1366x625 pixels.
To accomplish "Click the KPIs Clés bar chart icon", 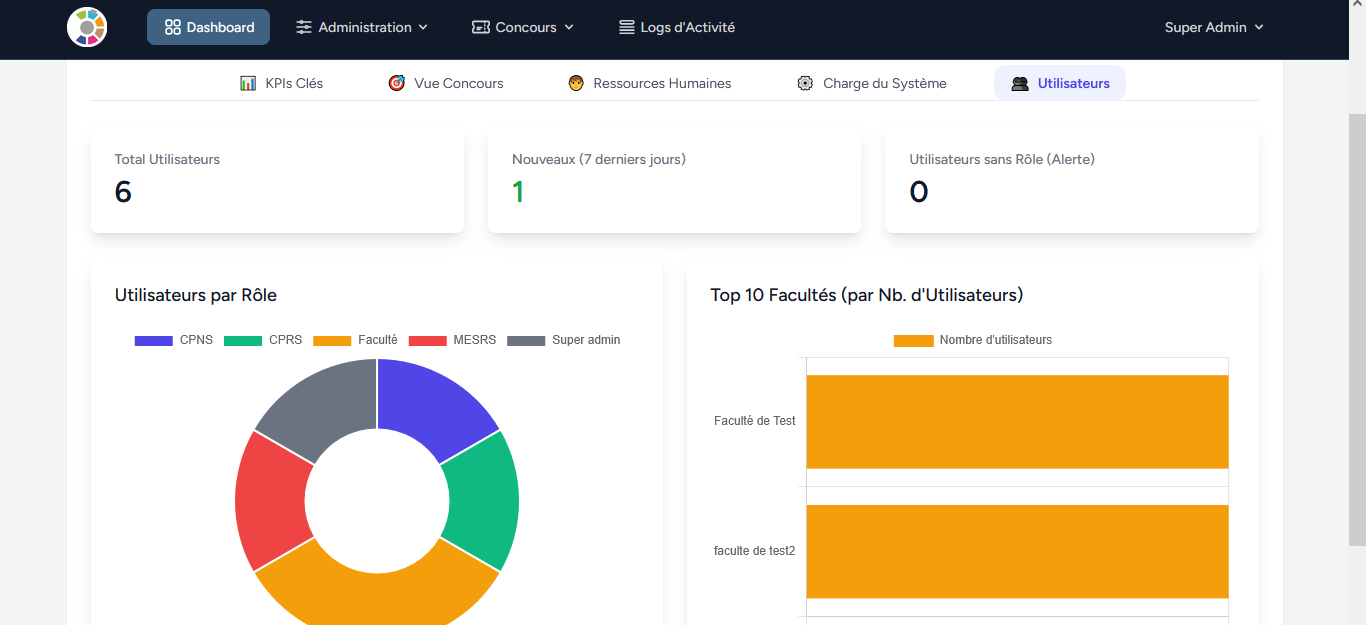I will [x=248, y=83].
